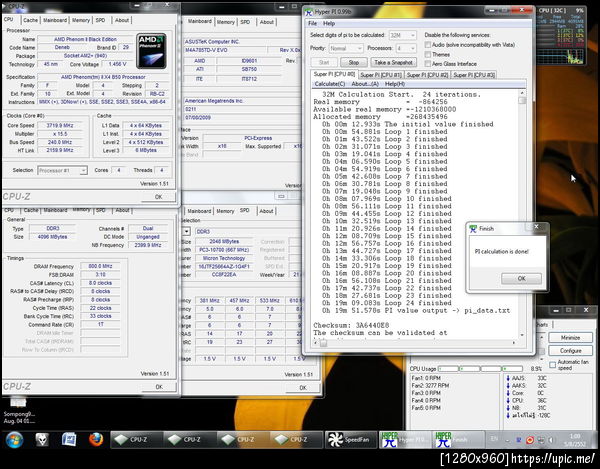Click the Hyper PI title bar pi icon
Viewport: 600px width, 469px height.
tap(309, 12)
